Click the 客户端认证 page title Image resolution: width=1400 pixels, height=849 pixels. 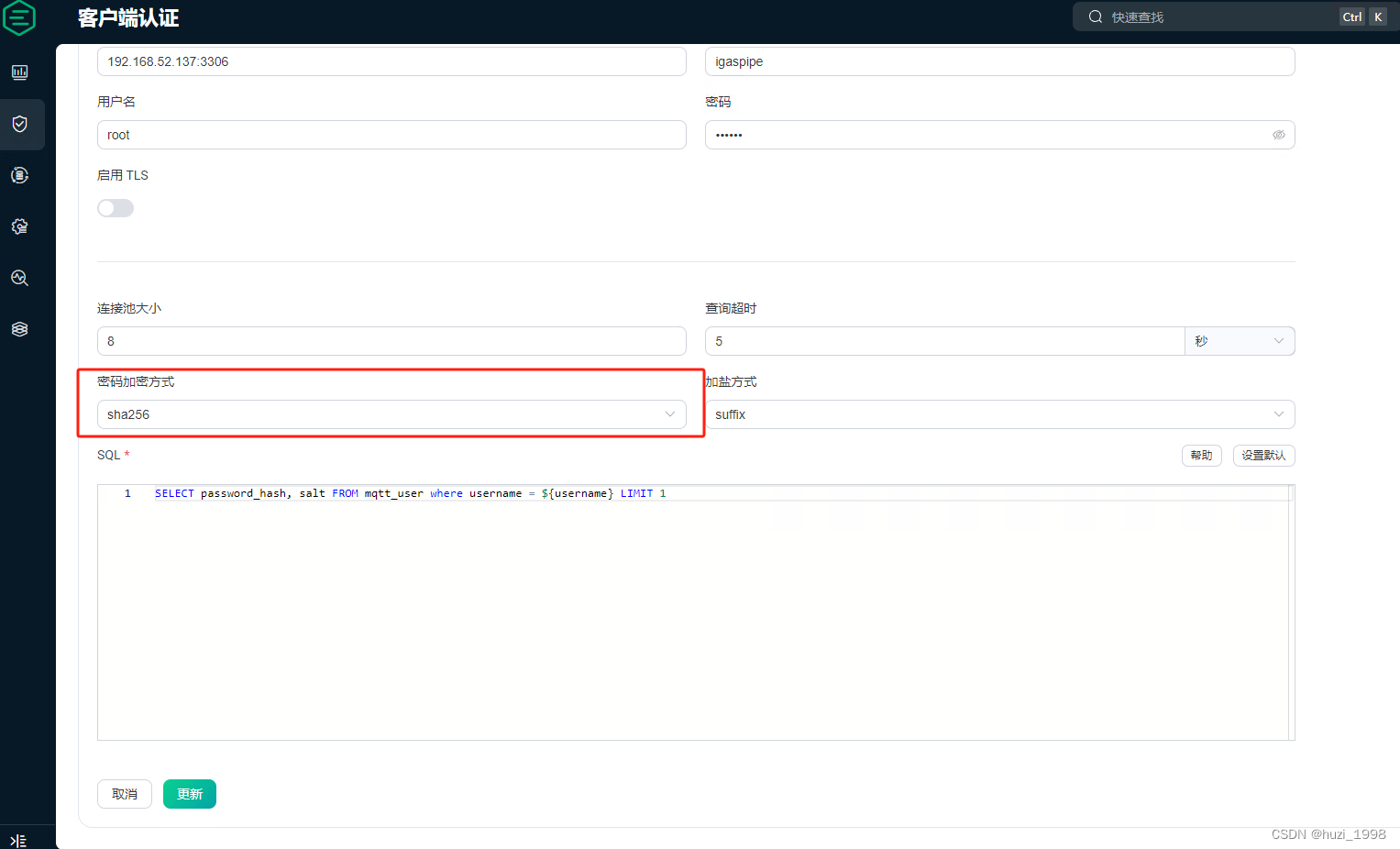click(128, 18)
